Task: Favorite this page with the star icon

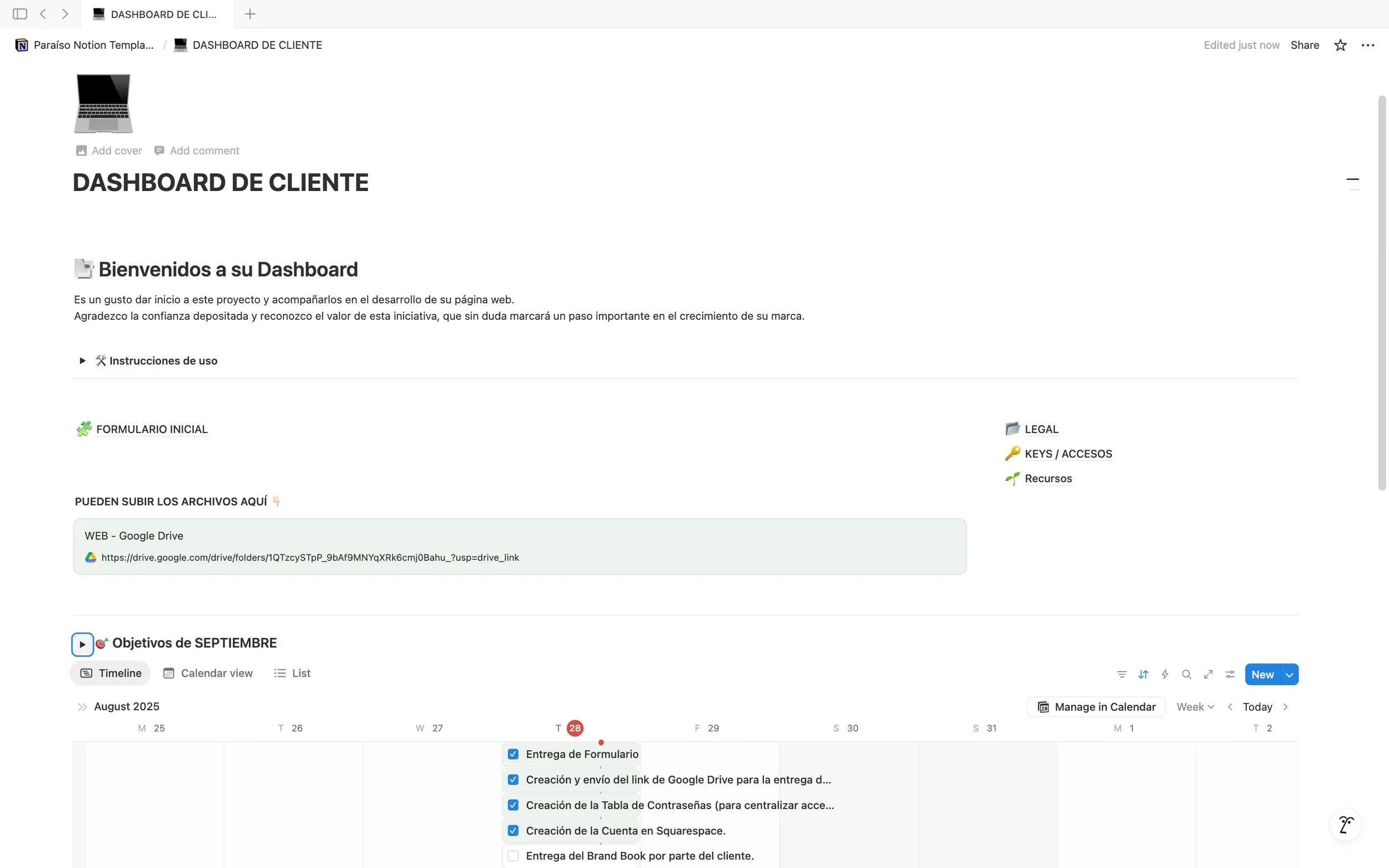Action: (x=1340, y=46)
